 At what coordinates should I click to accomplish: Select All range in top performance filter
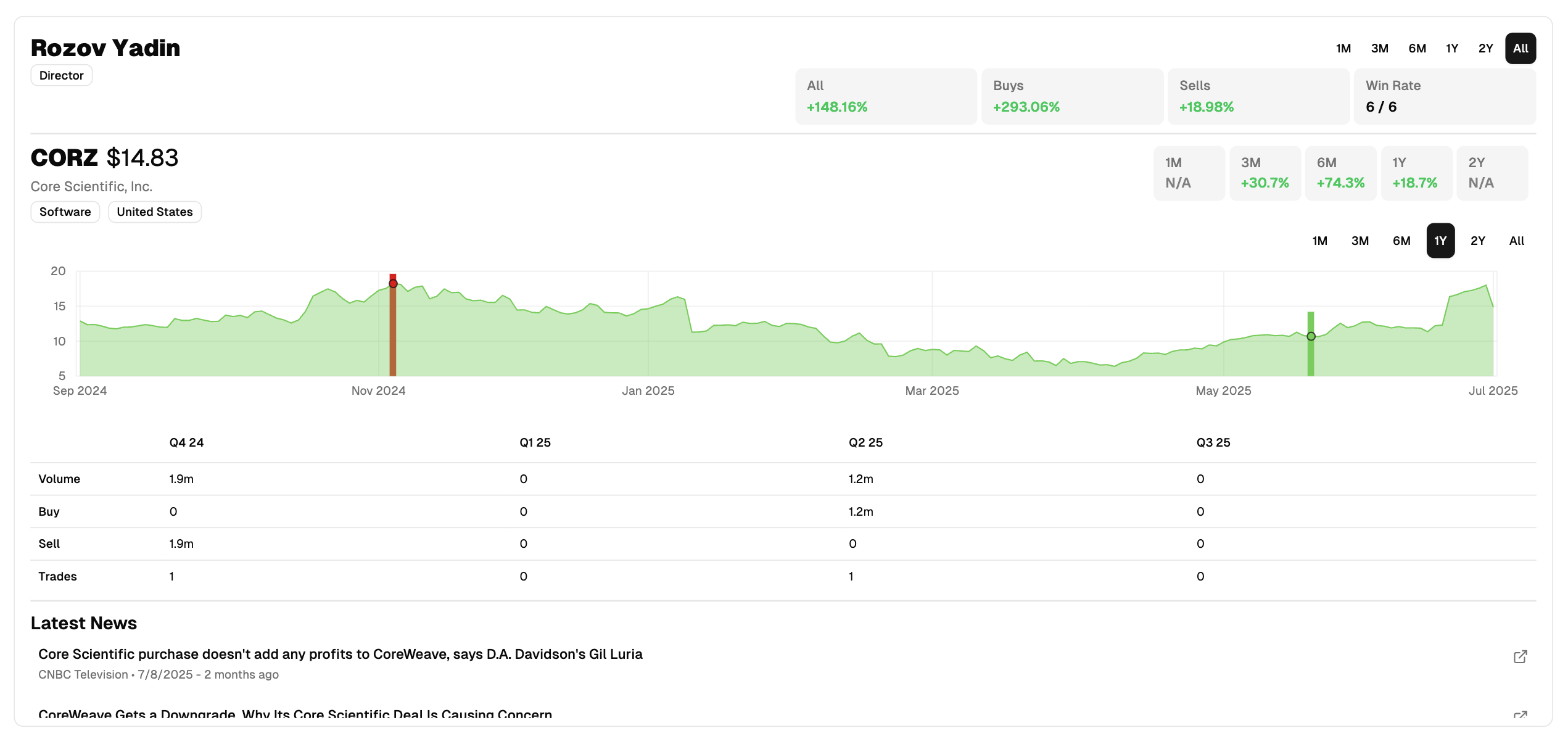click(1521, 48)
